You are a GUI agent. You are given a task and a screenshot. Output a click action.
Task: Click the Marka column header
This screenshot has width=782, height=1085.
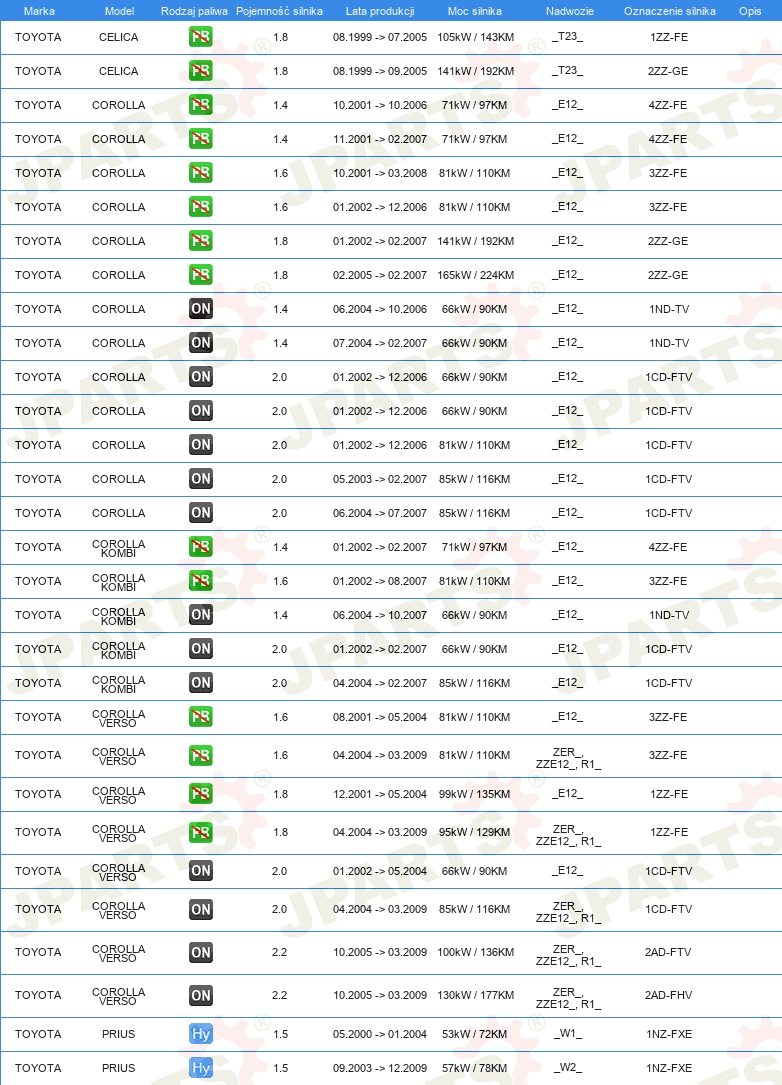[x=39, y=11]
